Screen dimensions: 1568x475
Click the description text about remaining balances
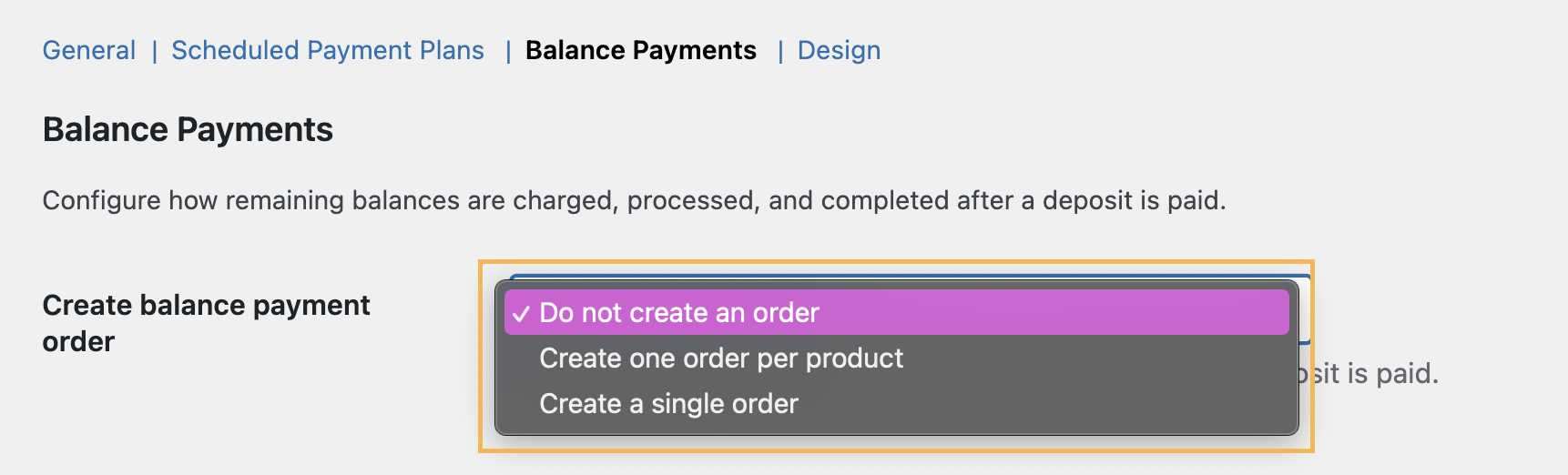click(x=634, y=200)
